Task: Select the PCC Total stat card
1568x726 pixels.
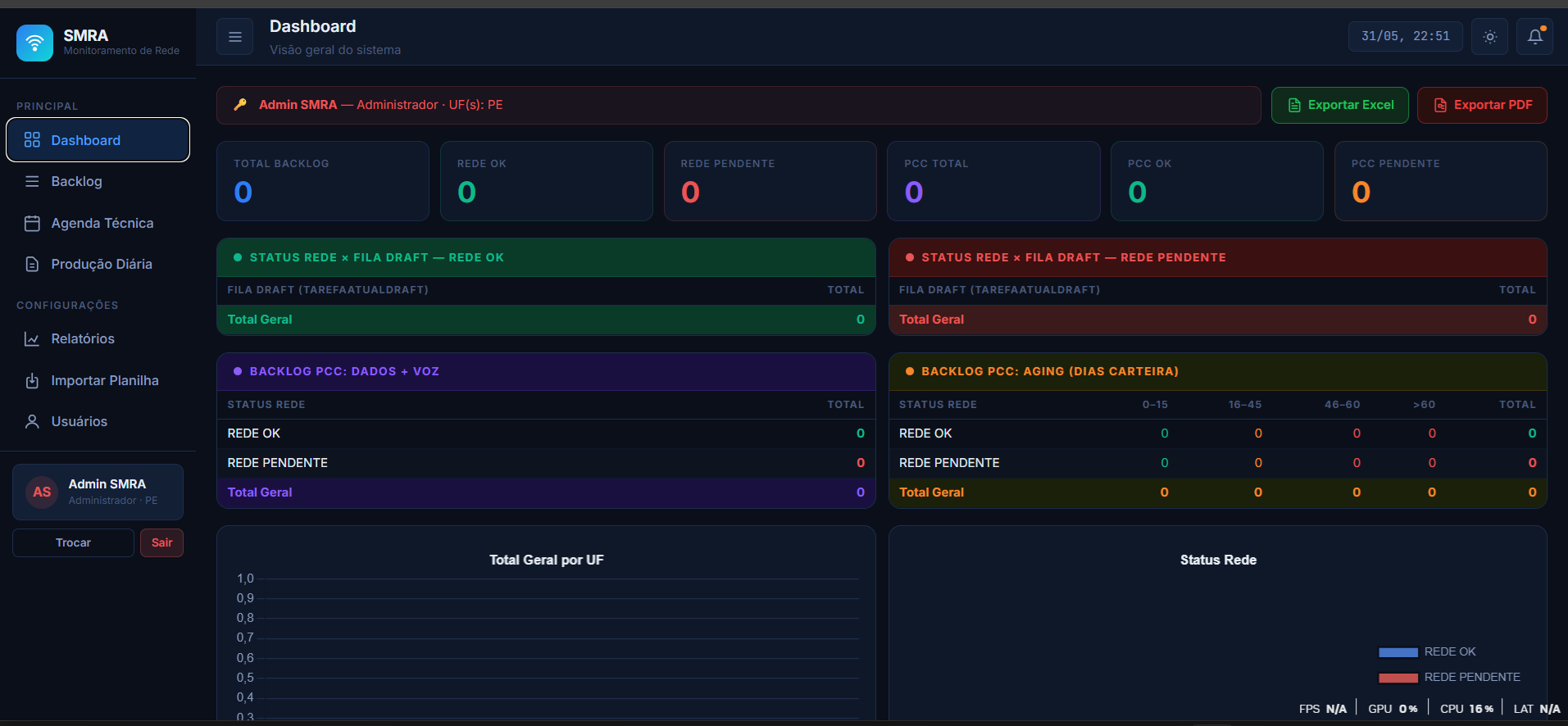Action: pyautogui.click(x=993, y=181)
